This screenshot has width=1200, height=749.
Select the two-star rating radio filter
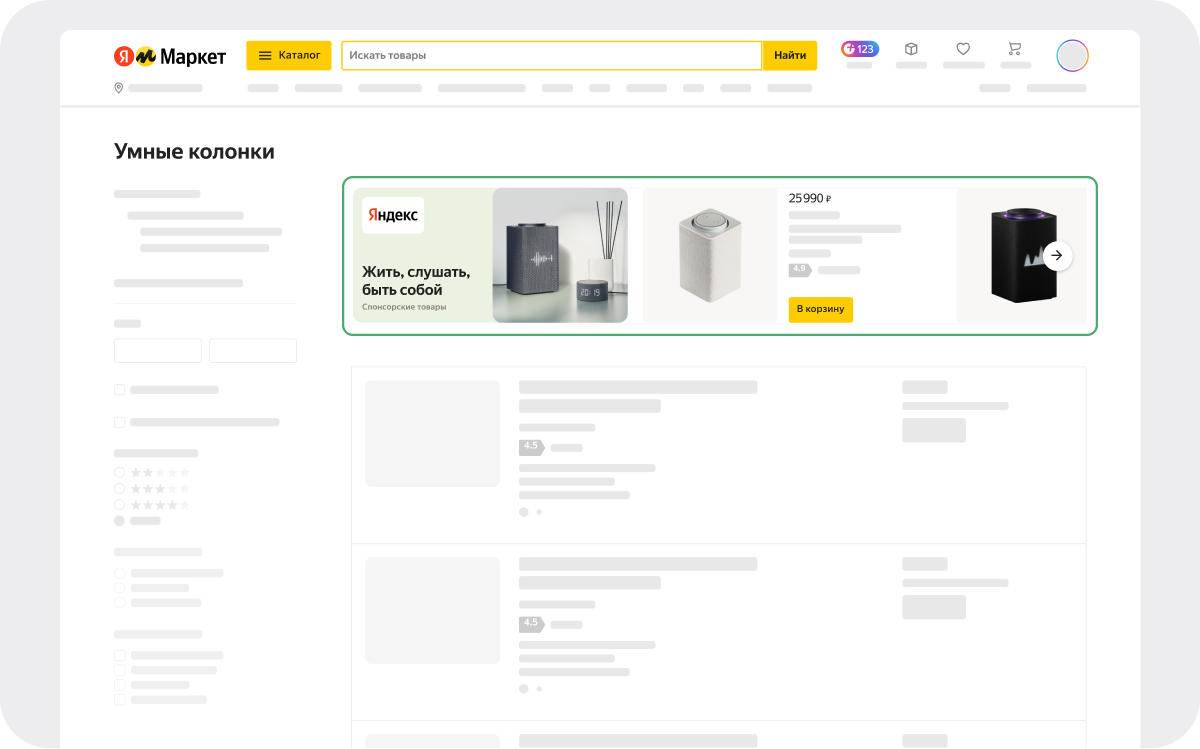coord(120,472)
